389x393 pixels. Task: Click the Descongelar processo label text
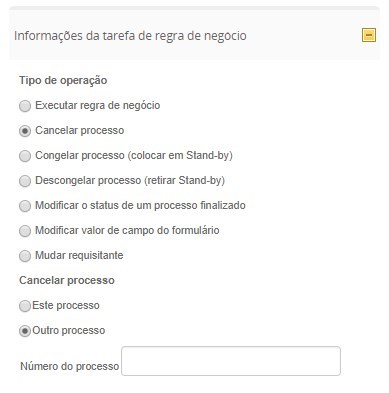point(130,180)
